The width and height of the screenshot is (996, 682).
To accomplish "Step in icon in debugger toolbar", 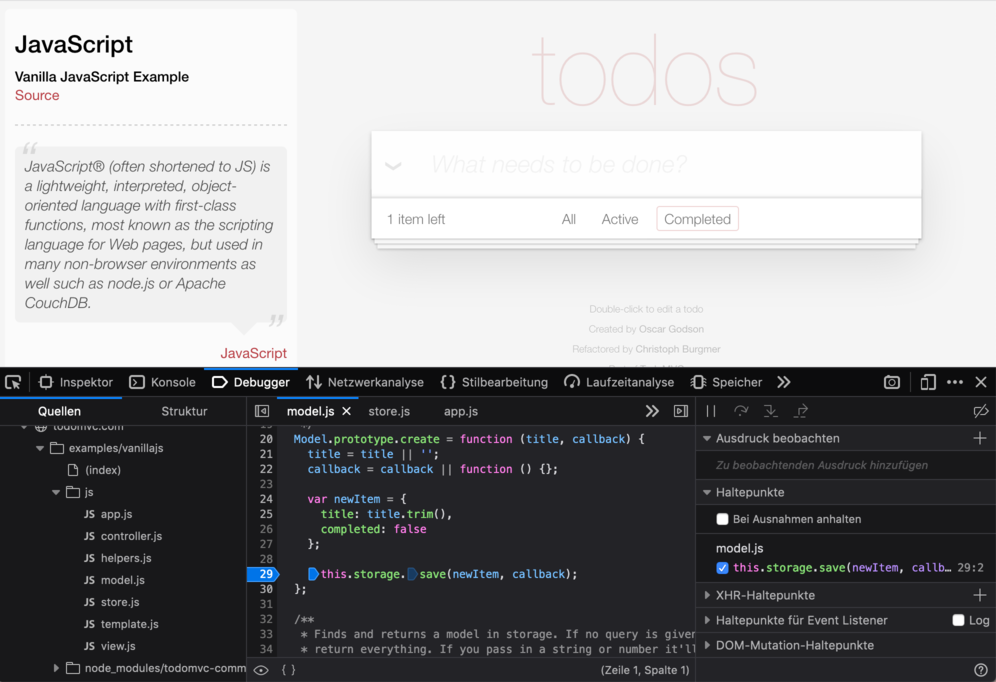I will [771, 411].
